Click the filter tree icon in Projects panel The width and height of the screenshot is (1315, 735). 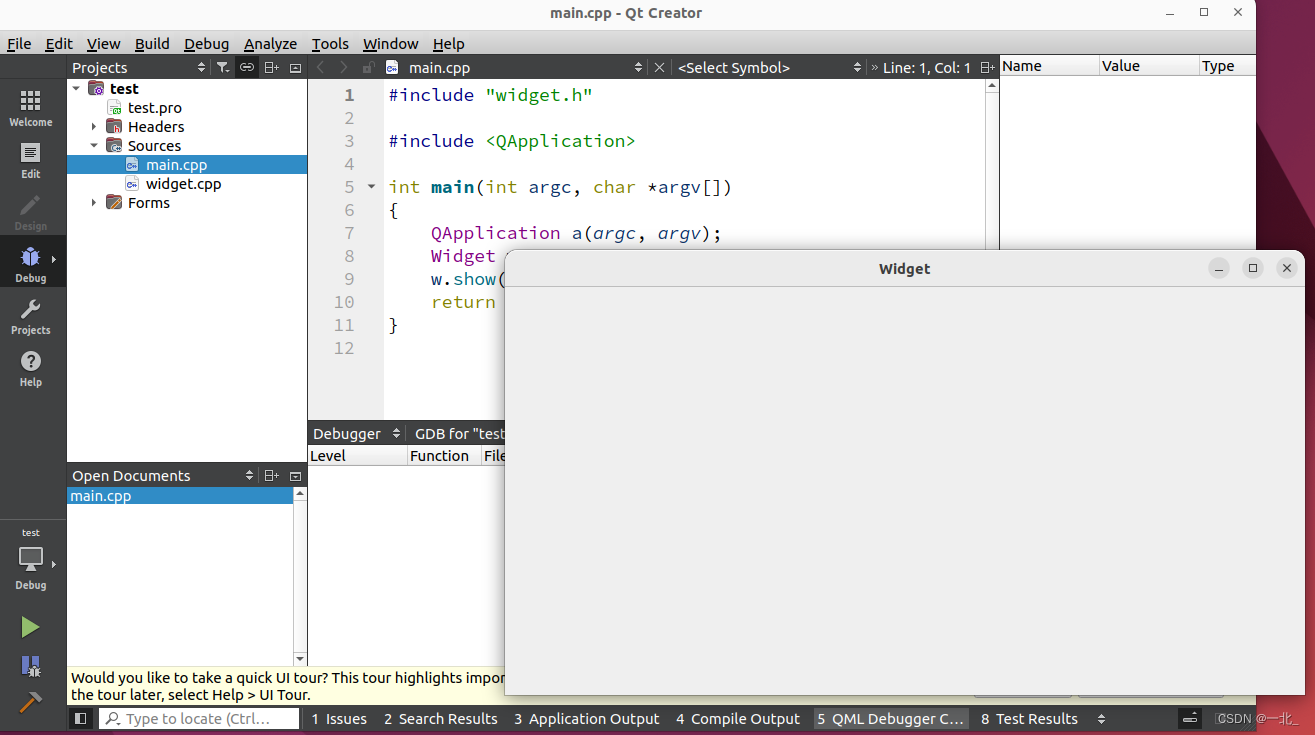pyautogui.click(x=222, y=67)
